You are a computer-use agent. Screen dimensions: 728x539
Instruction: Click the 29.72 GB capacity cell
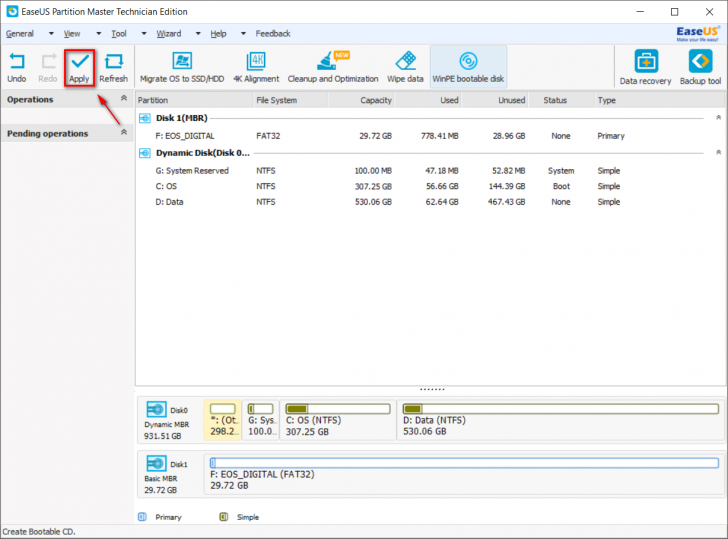coord(375,136)
